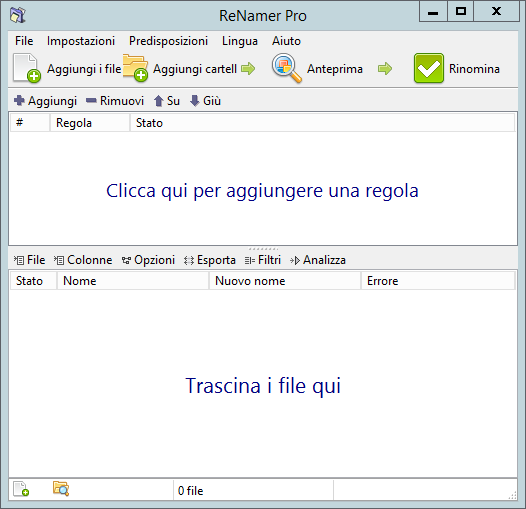Image resolution: width=526 pixels, height=509 pixels.
Task: Click the folder search icon in status bar
Action: point(61,489)
